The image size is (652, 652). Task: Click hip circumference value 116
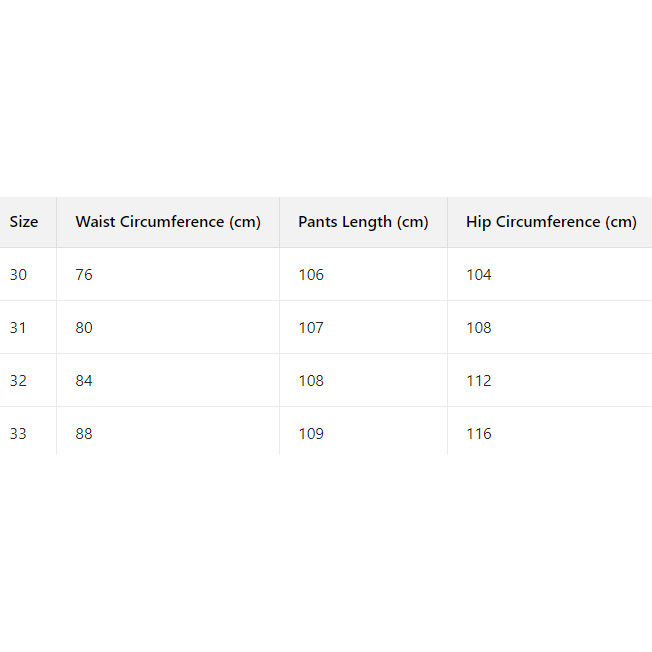[x=479, y=434]
